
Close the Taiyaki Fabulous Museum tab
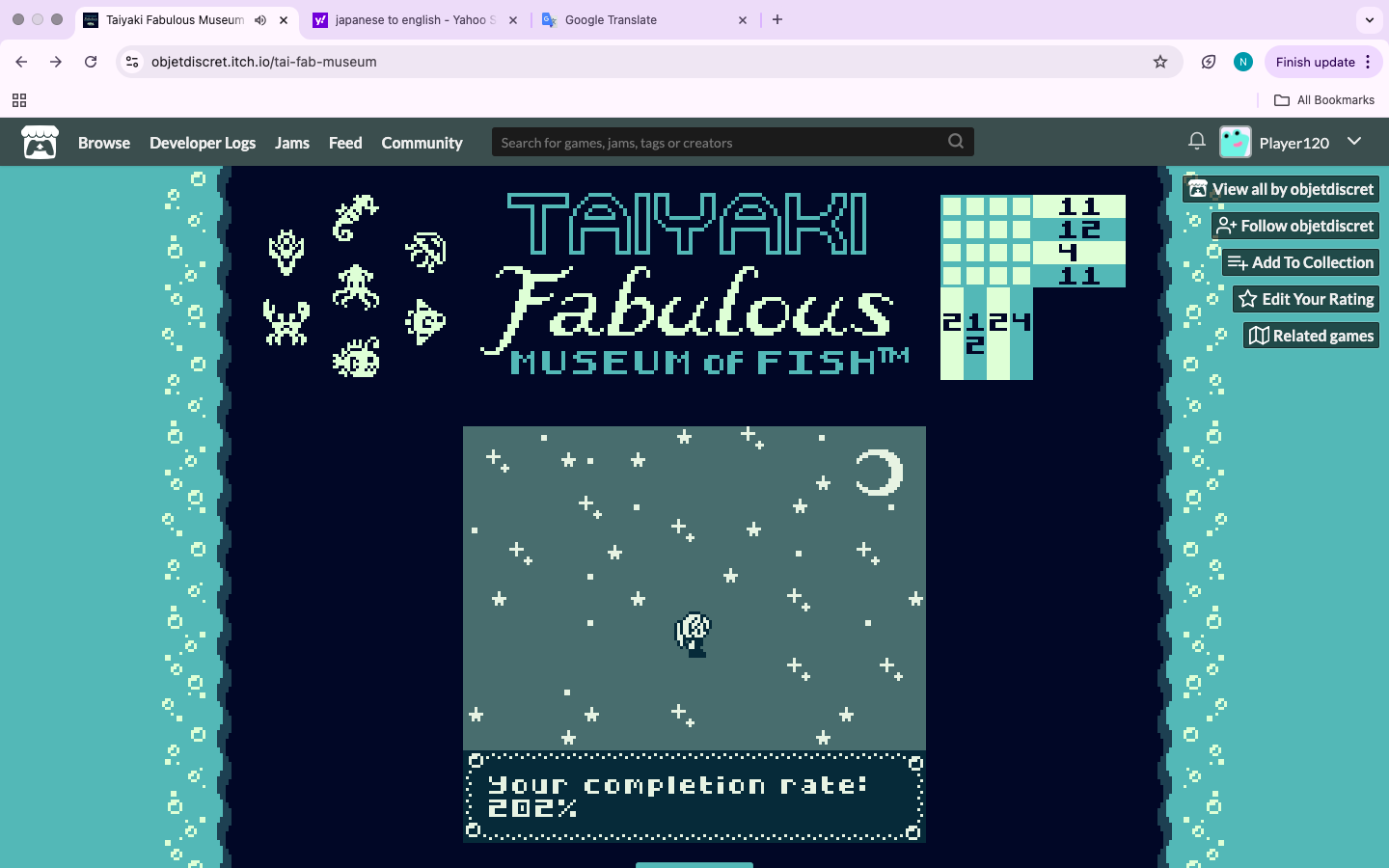284,20
